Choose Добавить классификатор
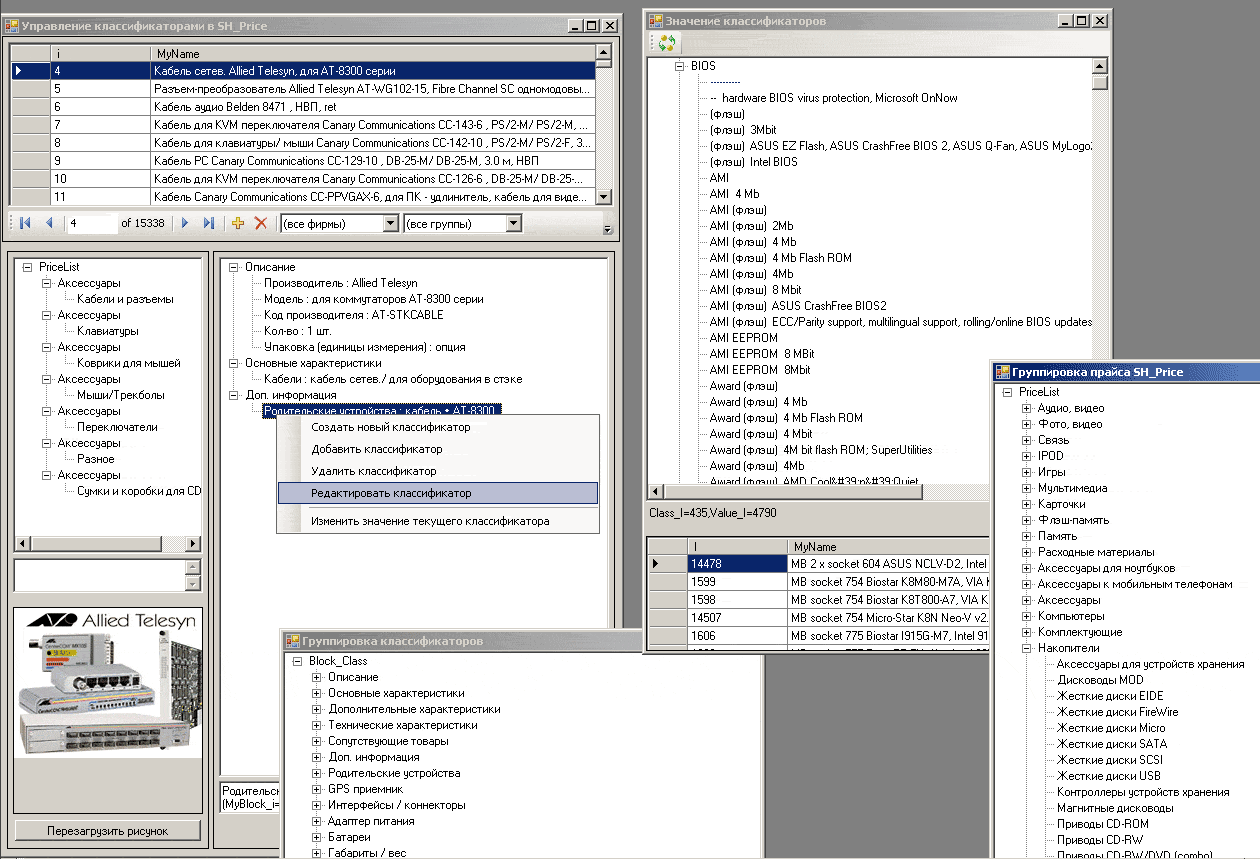This screenshot has width=1260, height=859. coord(376,449)
